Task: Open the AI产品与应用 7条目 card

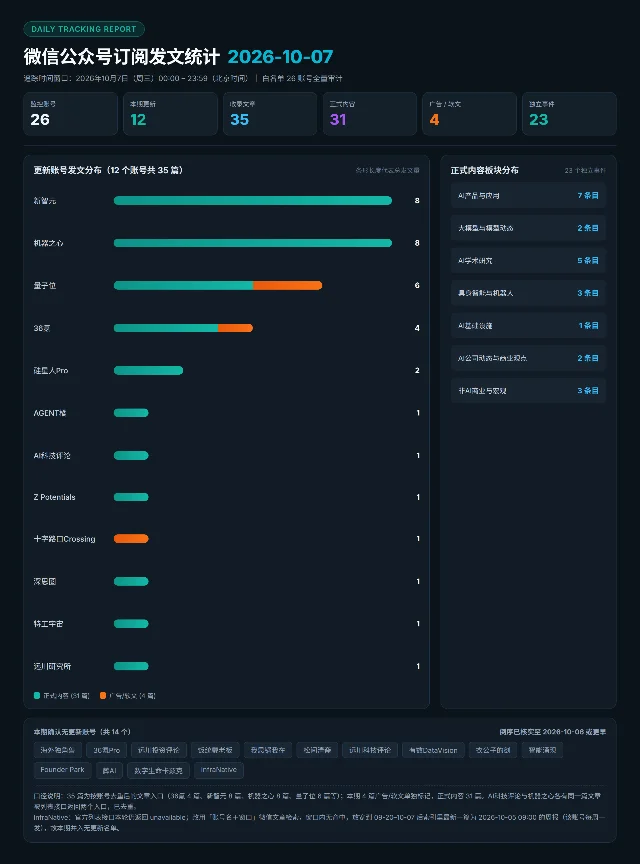Action: [x=528, y=196]
